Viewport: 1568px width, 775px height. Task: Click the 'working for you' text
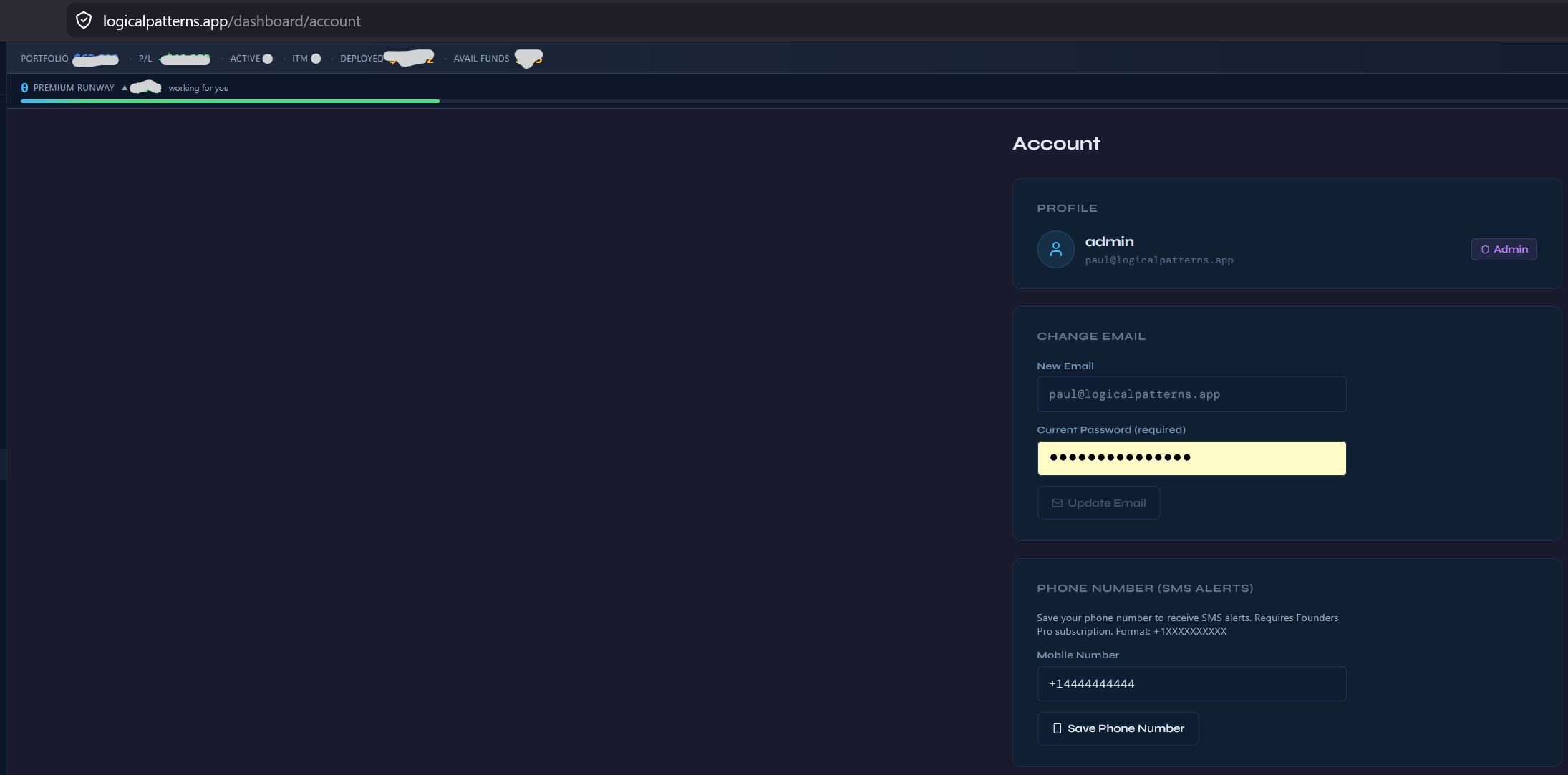pyautogui.click(x=198, y=88)
